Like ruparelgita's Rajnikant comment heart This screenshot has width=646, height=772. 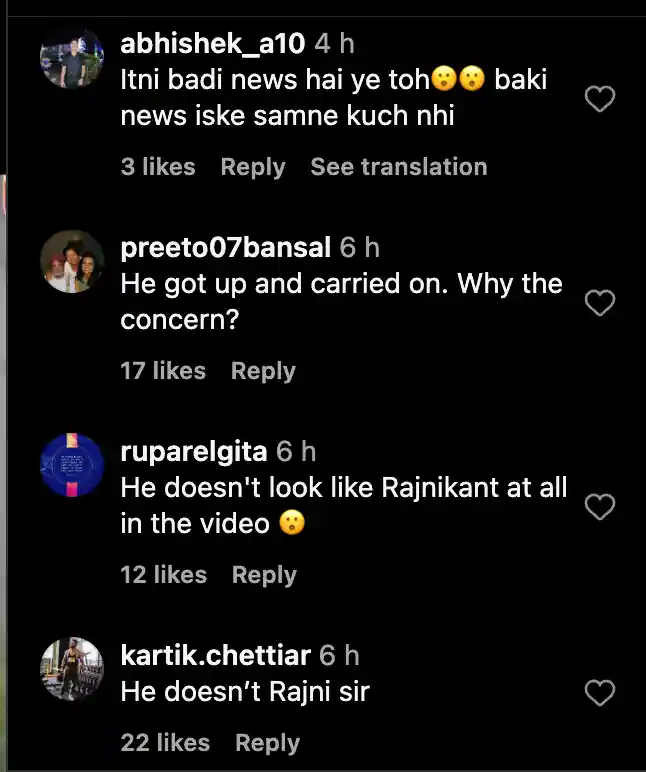599,507
